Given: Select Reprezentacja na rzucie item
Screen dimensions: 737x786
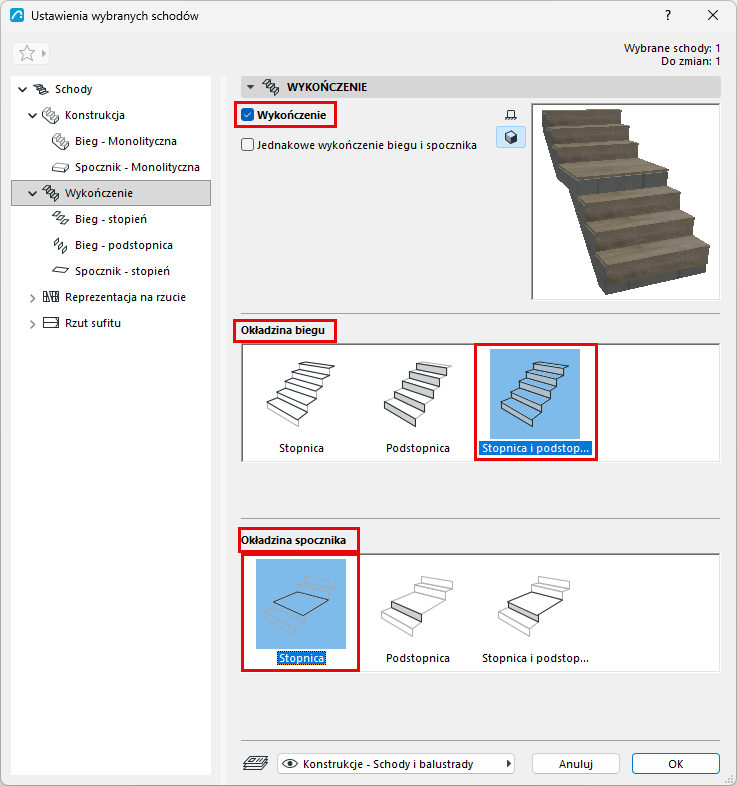Looking at the screenshot, I should click(x=125, y=298).
